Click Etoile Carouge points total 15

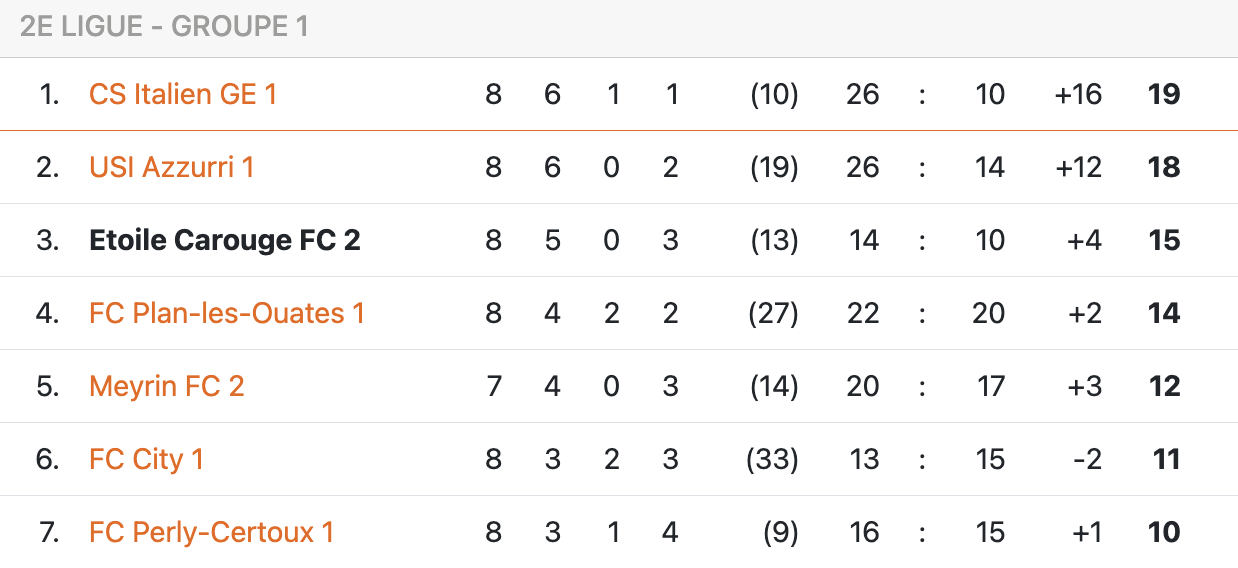[x=1164, y=240]
